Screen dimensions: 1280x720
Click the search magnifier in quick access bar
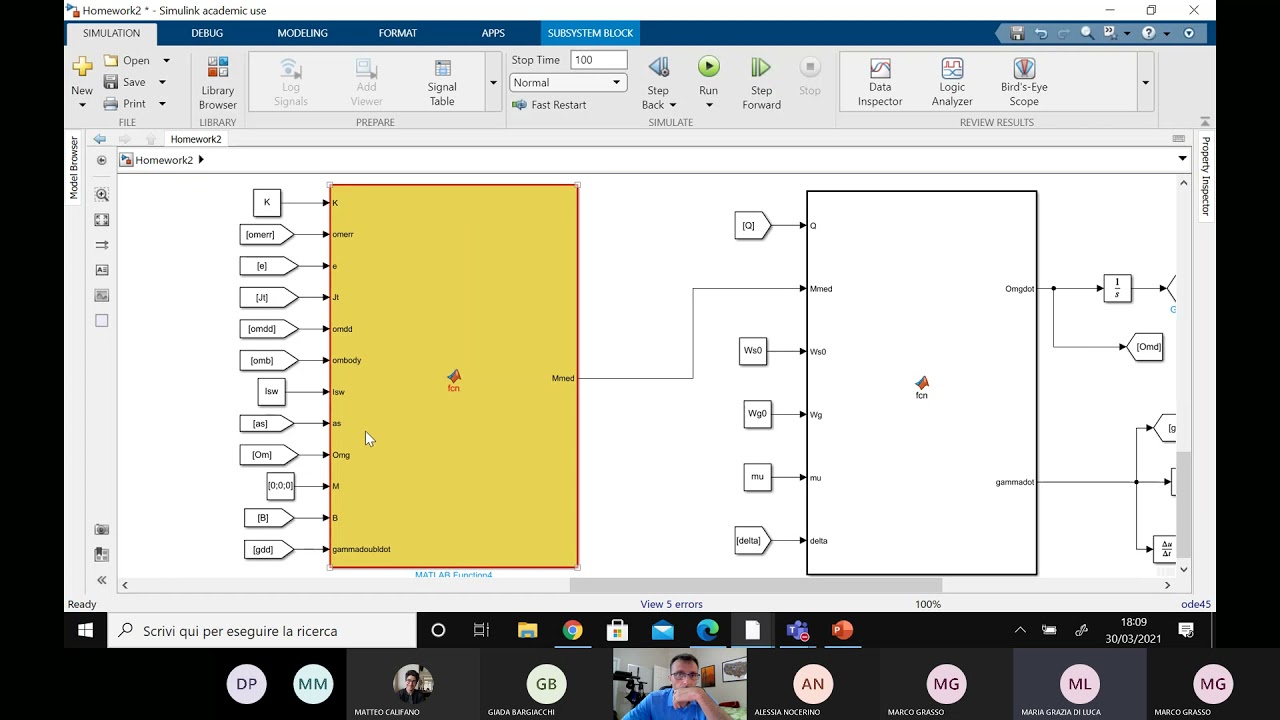click(1087, 33)
